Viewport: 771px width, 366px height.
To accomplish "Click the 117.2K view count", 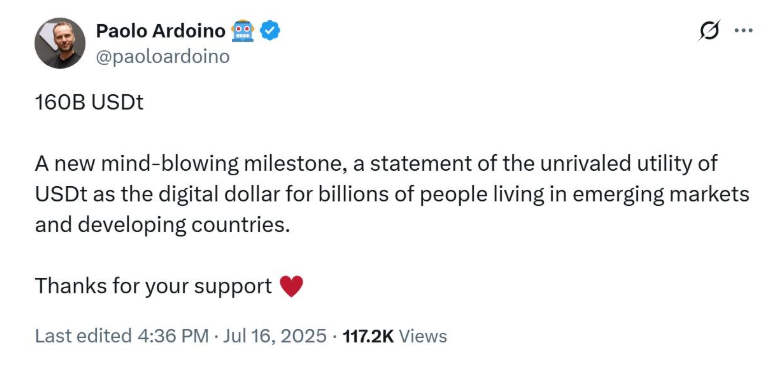I will (x=368, y=336).
